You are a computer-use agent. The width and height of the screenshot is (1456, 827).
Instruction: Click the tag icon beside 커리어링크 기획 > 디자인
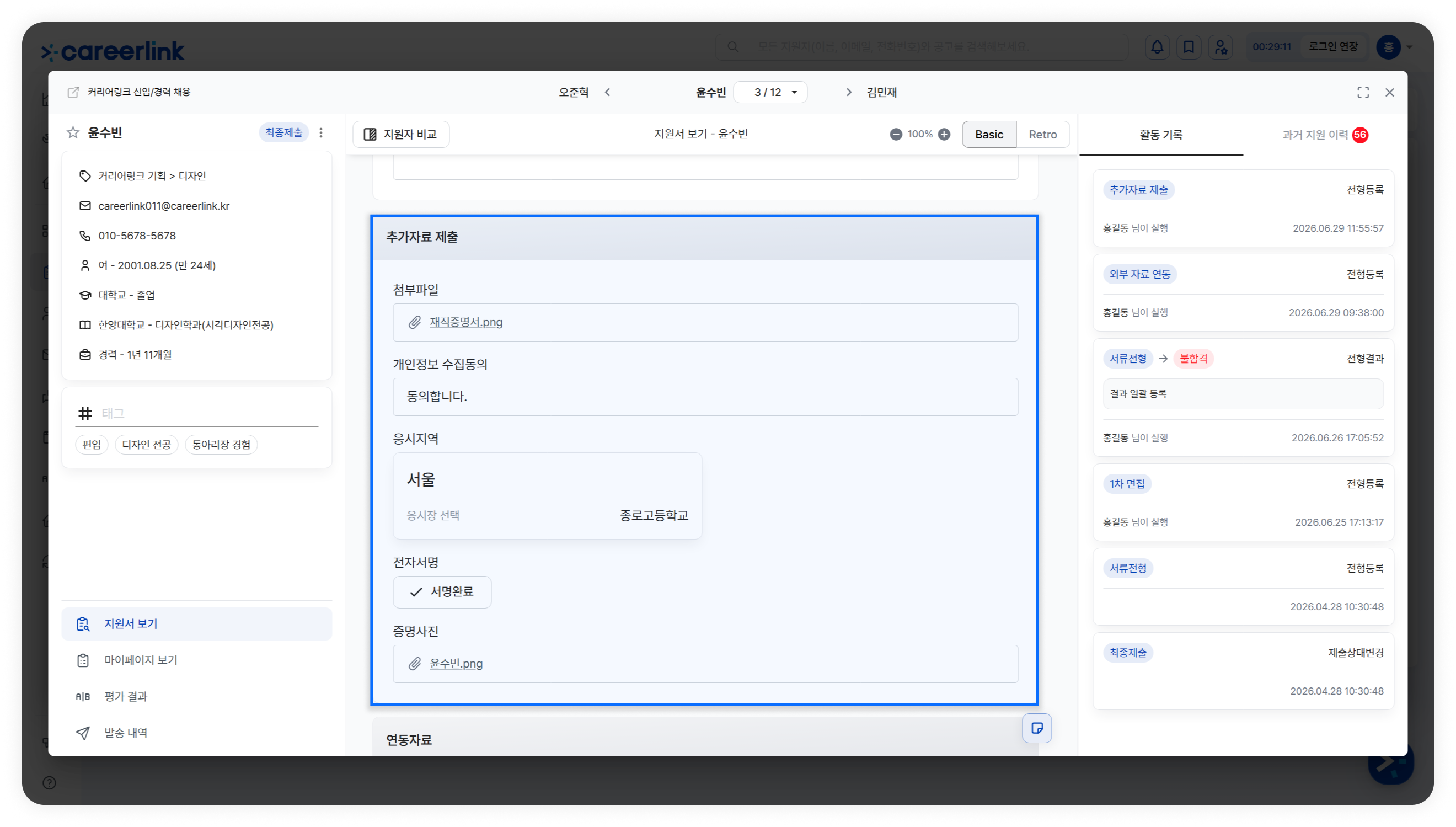coord(85,176)
